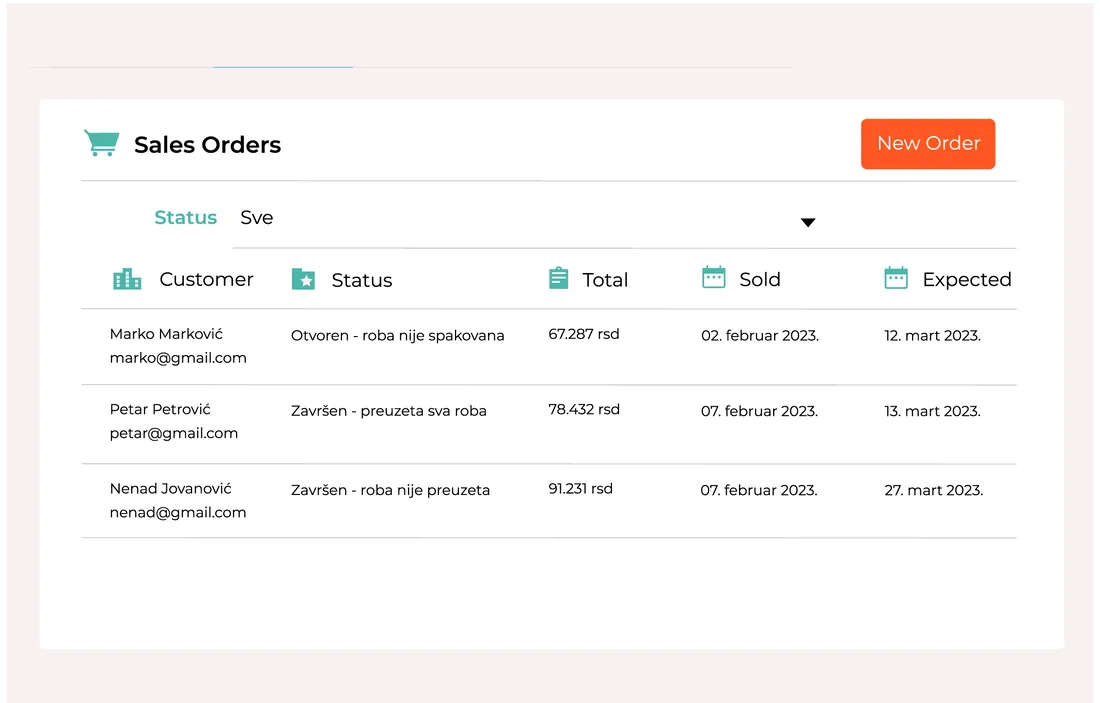Click expected date 13. mart 2023.

coord(932,411)
